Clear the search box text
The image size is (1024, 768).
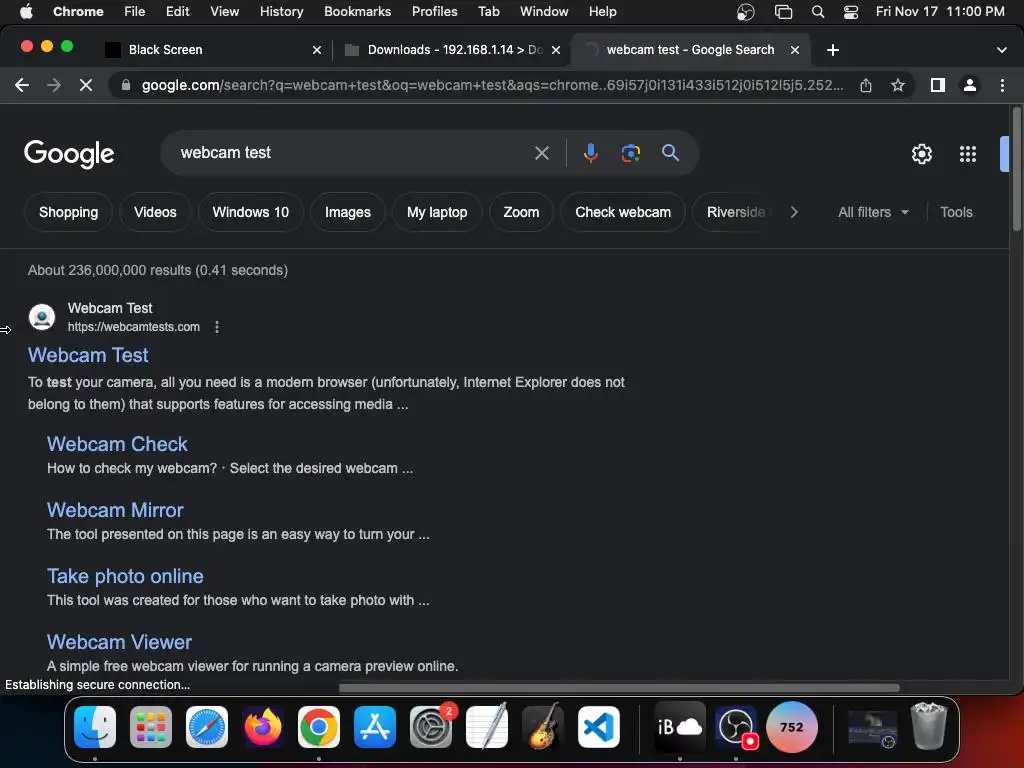coord(541,153)
